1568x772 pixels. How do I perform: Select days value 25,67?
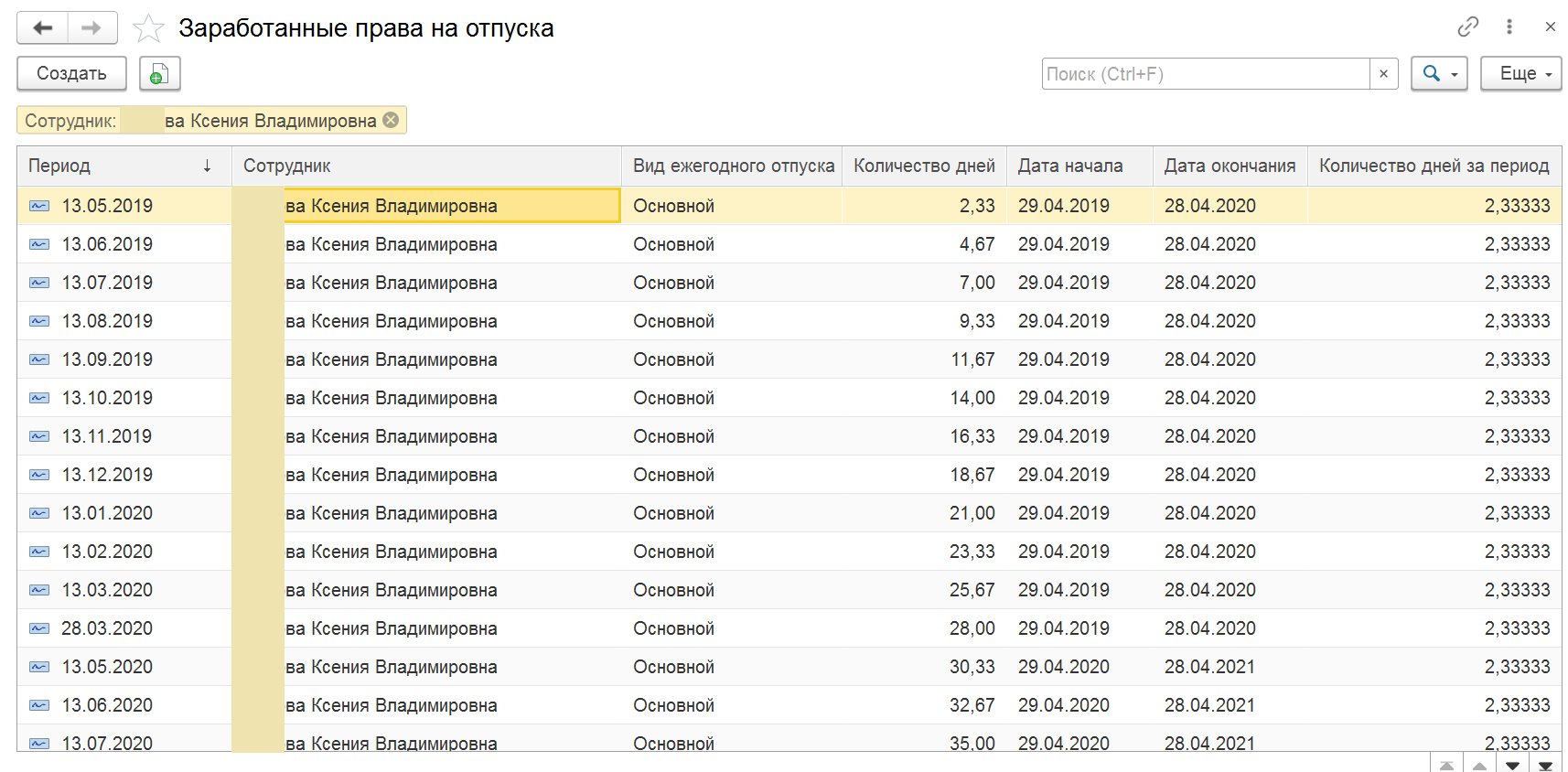pyautogui.click(x=972, y=590)
